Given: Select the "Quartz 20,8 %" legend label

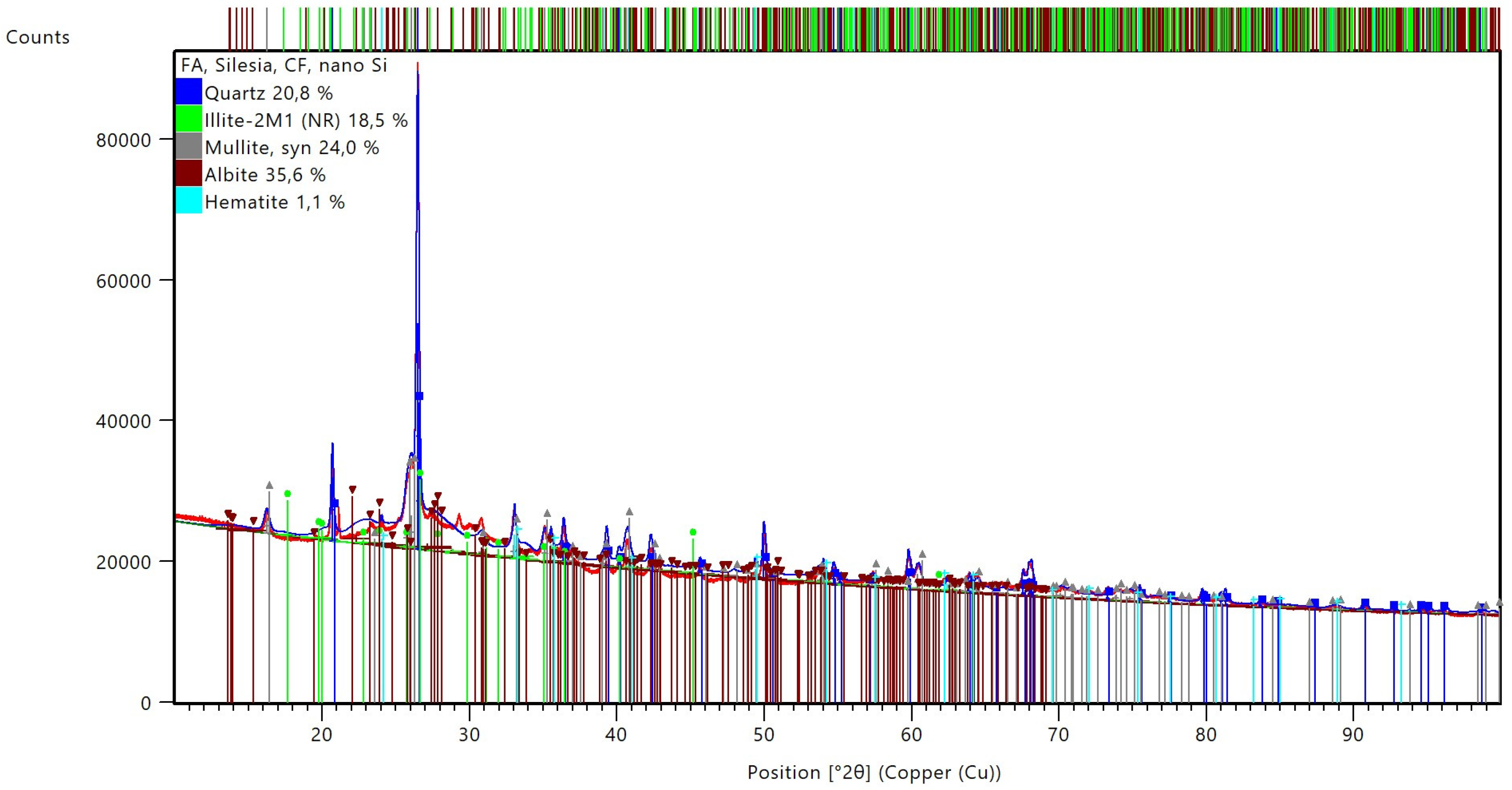Looking at the screenshot, I should click(268, 93).
